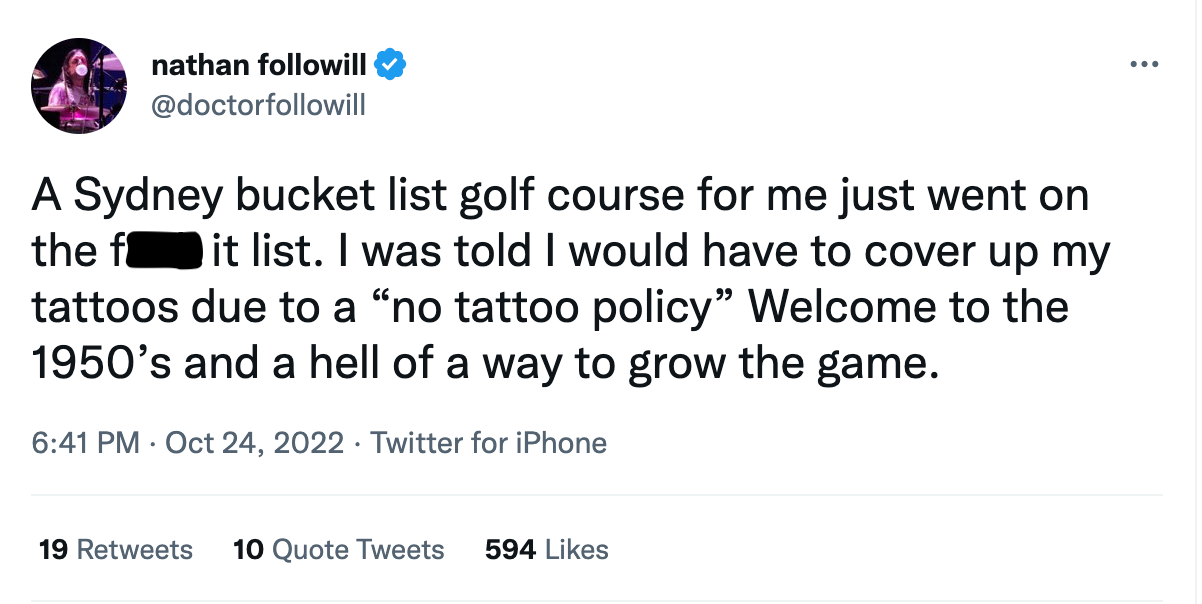Open nathan followill's profile picture

click(79, 86)
